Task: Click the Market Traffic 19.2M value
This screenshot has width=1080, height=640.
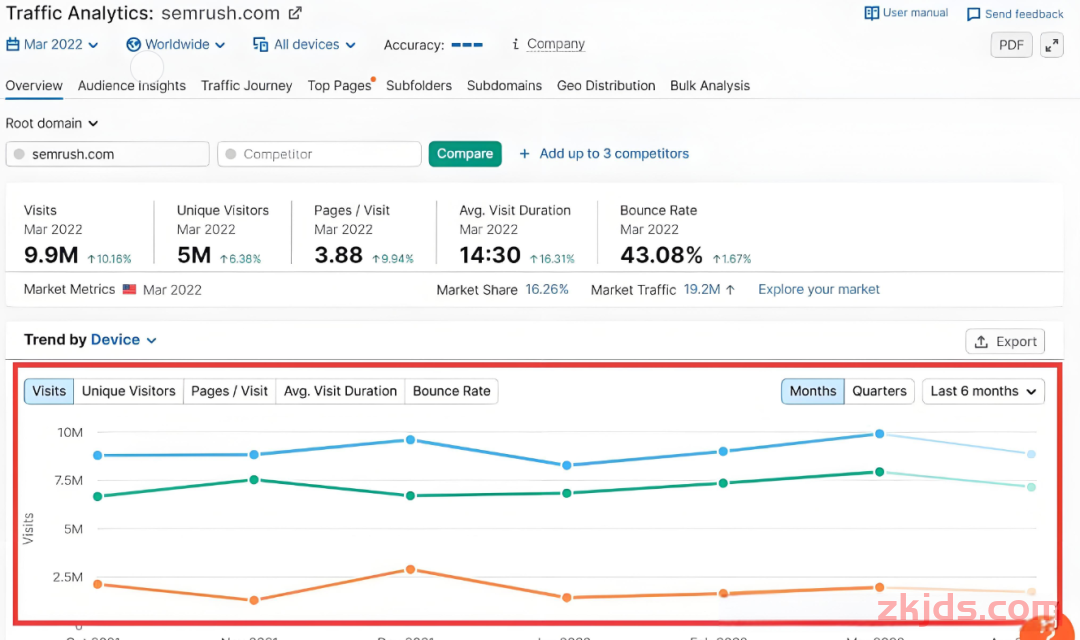Action: [x=702, y=289]
